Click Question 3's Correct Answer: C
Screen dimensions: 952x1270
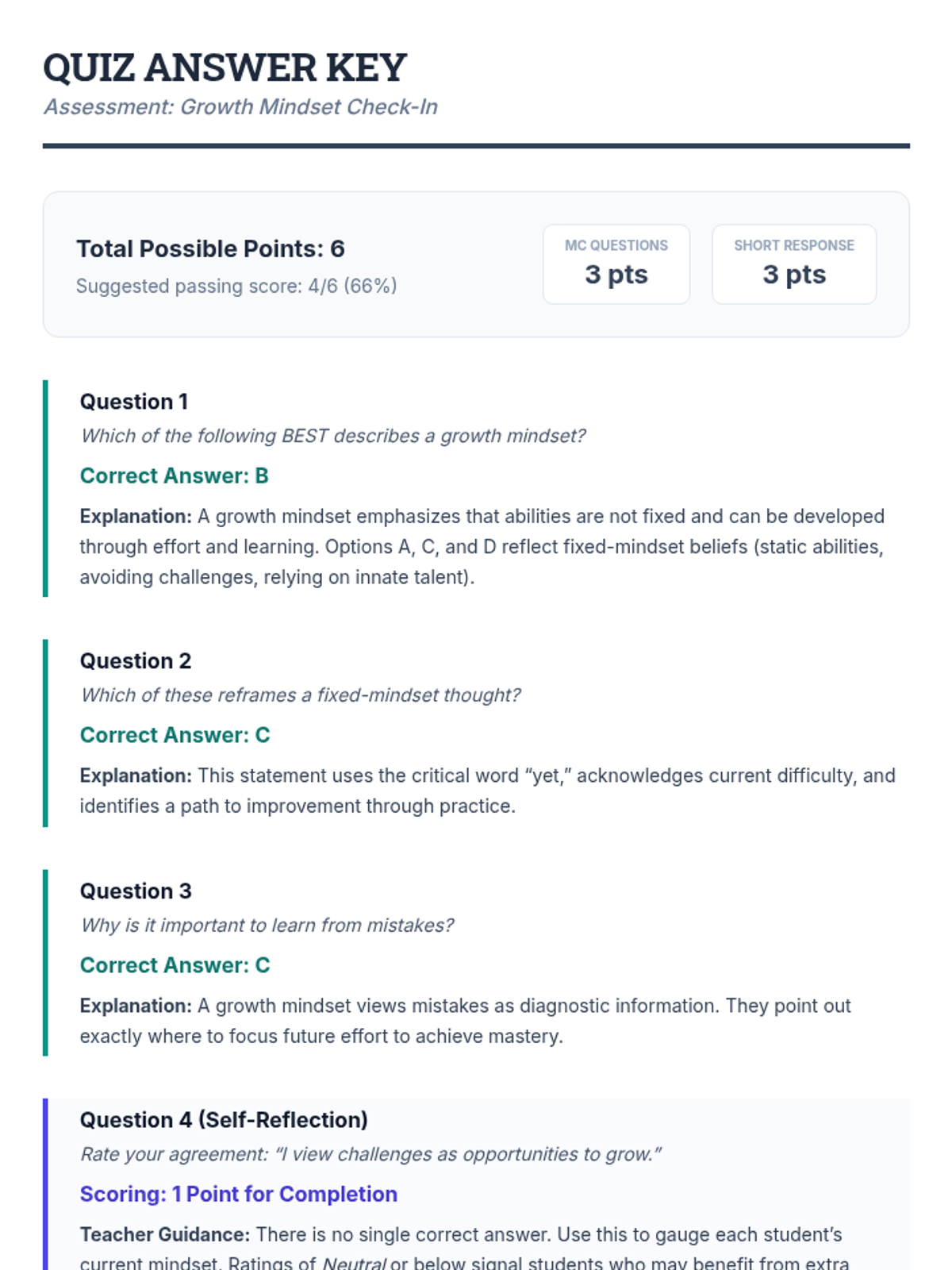point(175,965)
